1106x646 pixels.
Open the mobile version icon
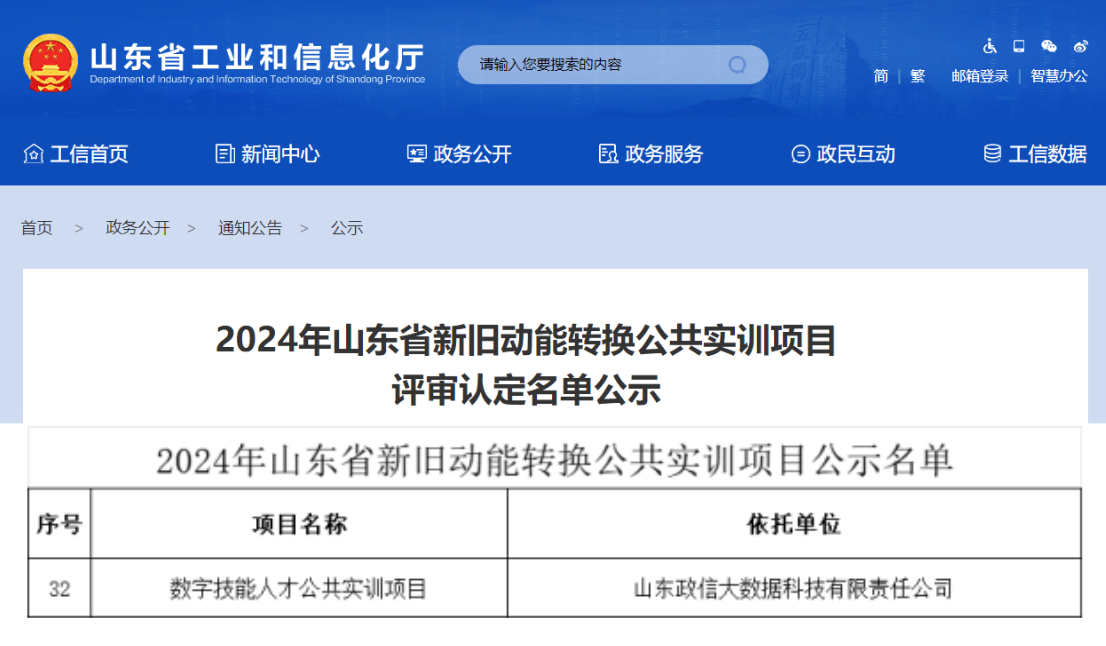click(x=1019, y=47)
